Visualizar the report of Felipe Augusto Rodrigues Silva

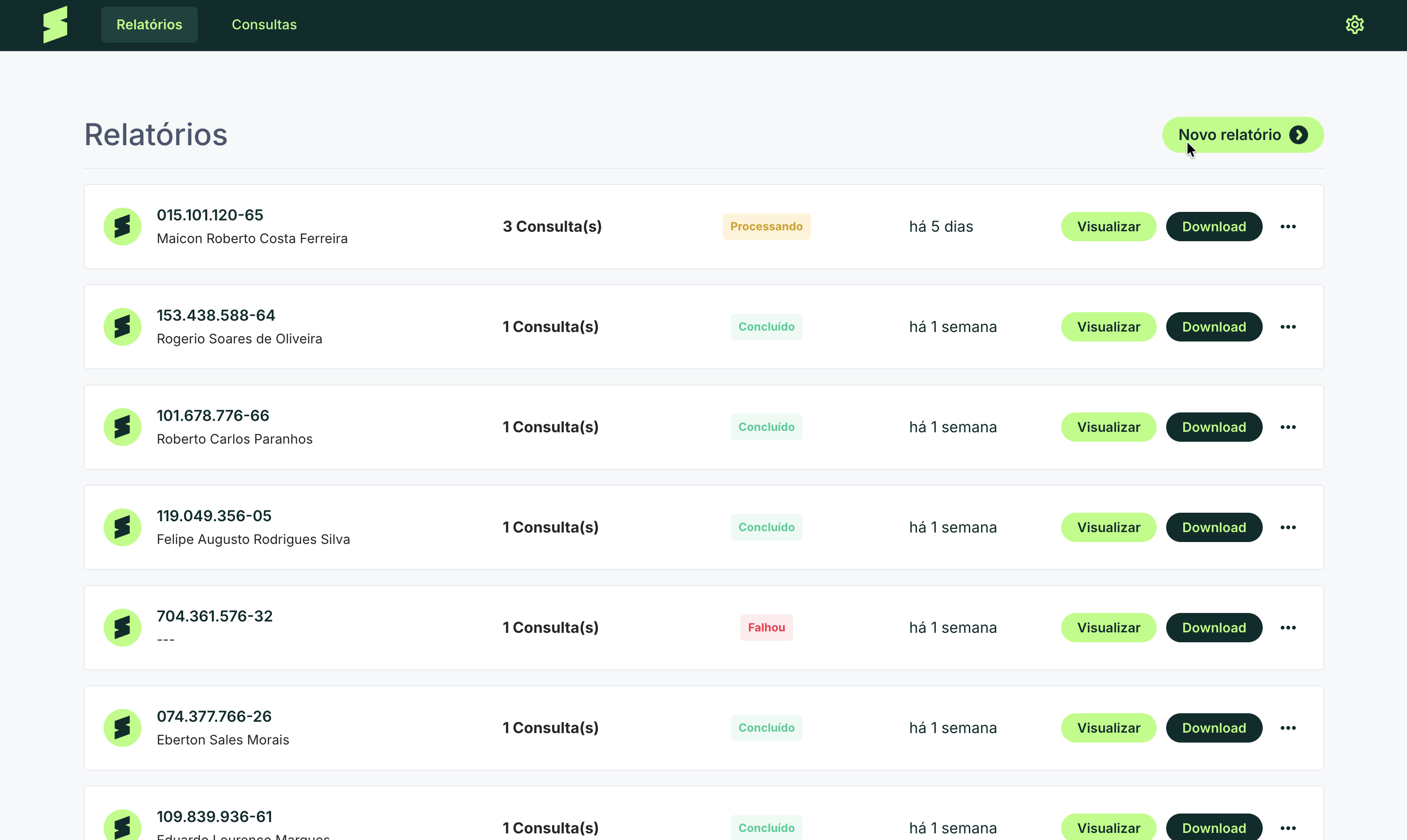point(1108,527)
